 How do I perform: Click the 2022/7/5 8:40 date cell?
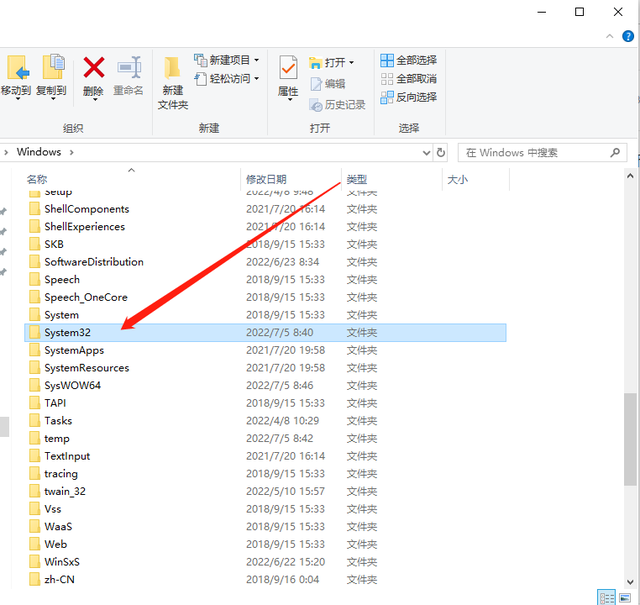280,333
